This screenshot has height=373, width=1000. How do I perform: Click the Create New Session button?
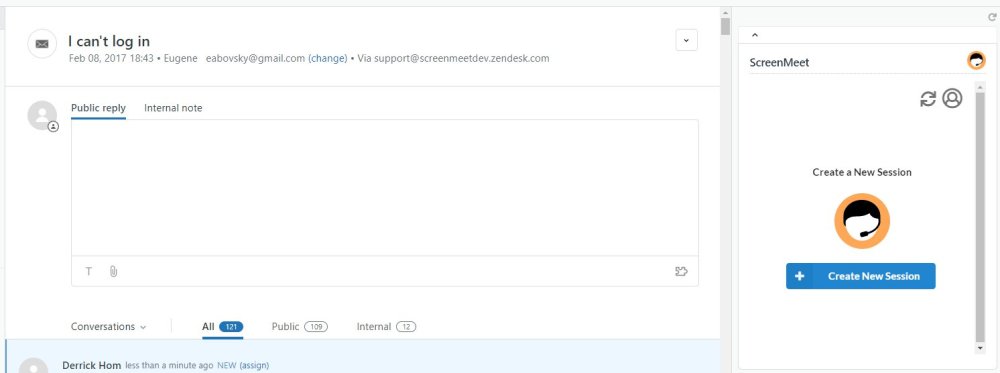860,276
